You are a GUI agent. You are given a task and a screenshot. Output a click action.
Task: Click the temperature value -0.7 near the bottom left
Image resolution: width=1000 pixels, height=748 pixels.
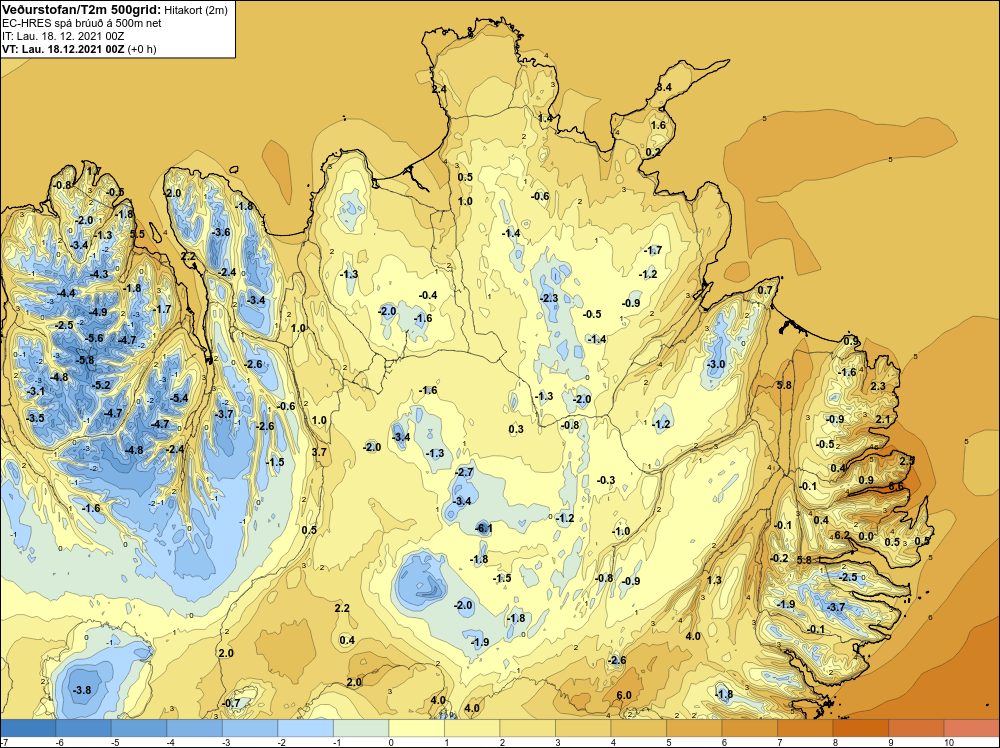coord(231,703)
